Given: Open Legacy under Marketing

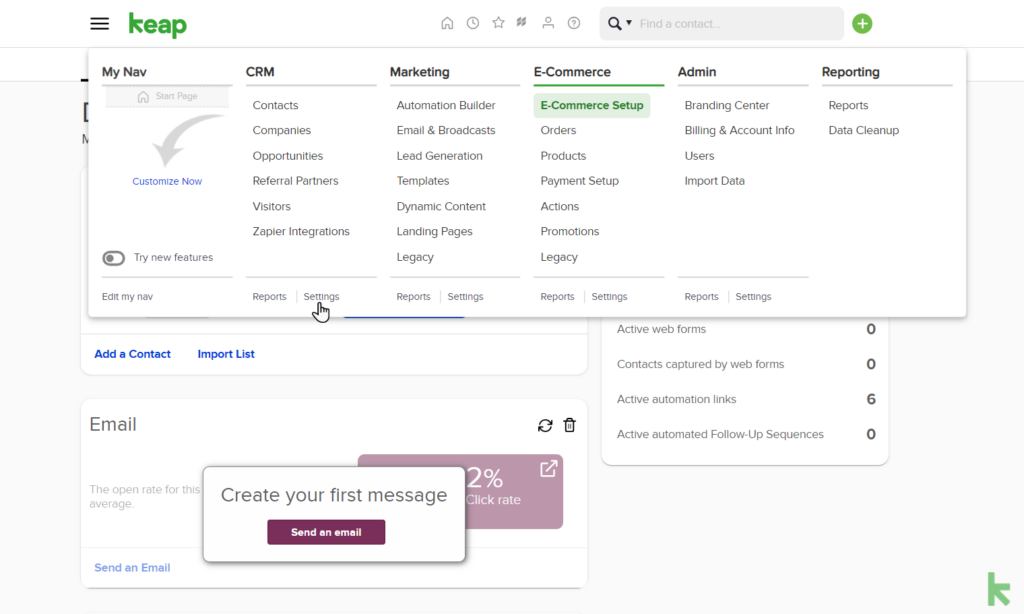Looking at the screenshot, I should tap(415, 257).
